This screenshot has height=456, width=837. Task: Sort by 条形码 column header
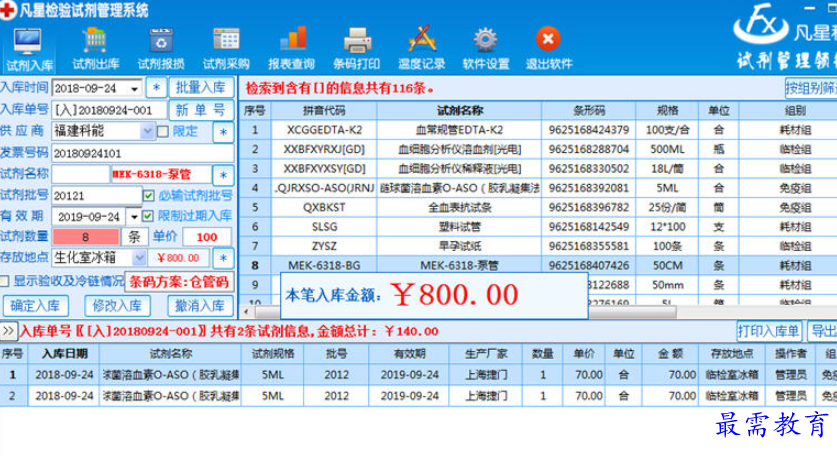point(589,111)
